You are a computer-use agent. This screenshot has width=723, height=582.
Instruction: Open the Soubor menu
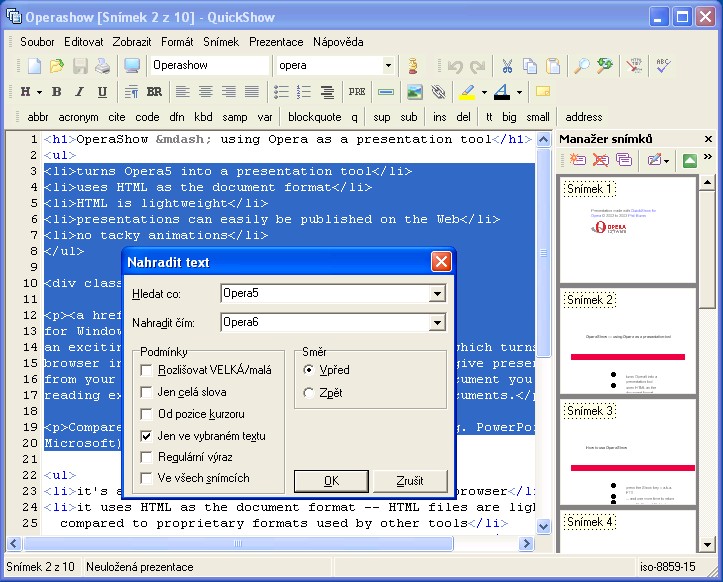coord(37,42)
